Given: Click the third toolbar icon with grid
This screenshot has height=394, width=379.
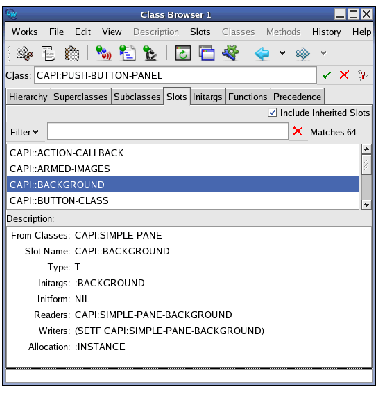Looking at the screenshot, I should click(x=72, y=53).
